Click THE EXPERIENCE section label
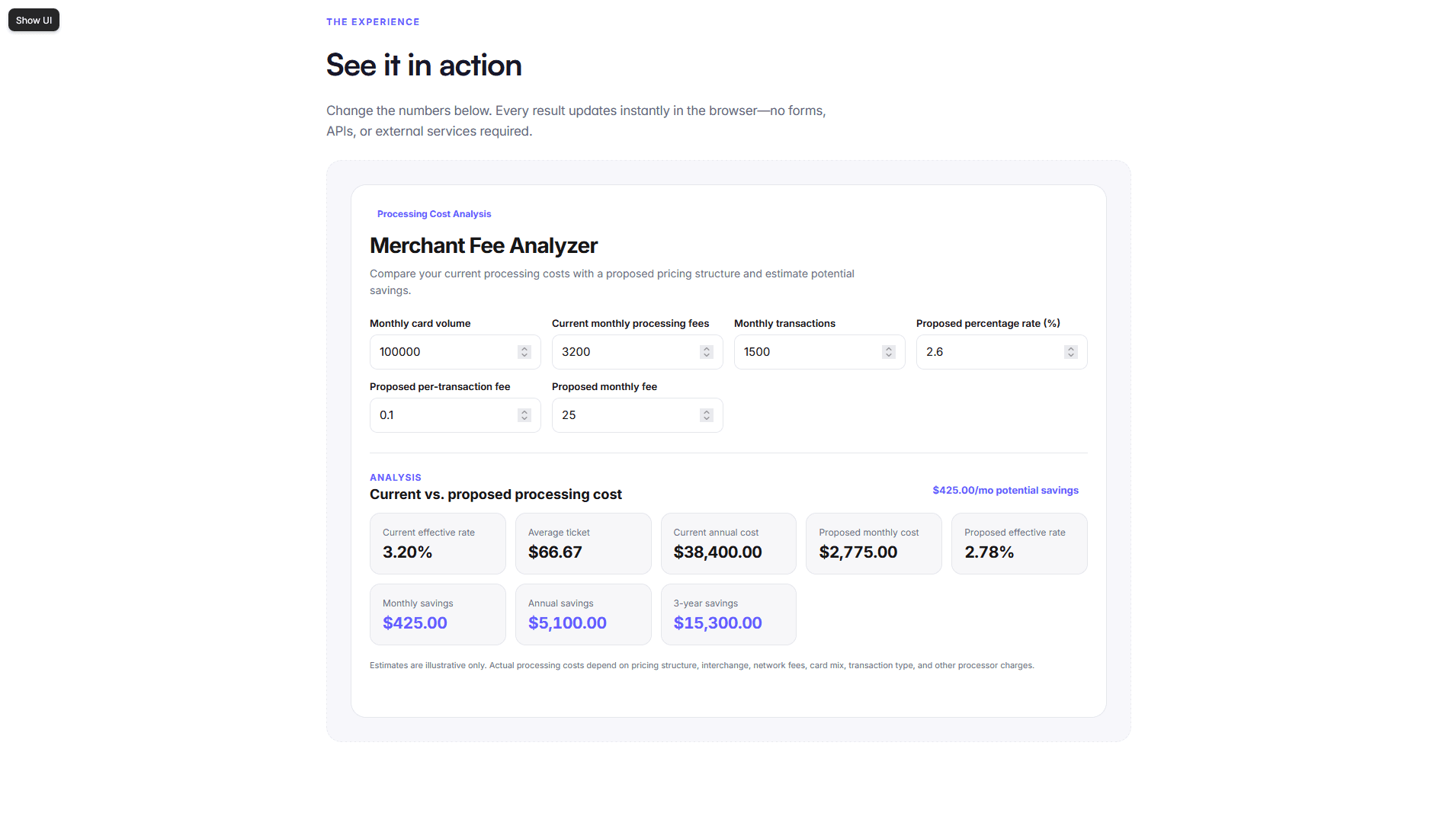This screenshot has width=1456, height=816. point(373,22)
